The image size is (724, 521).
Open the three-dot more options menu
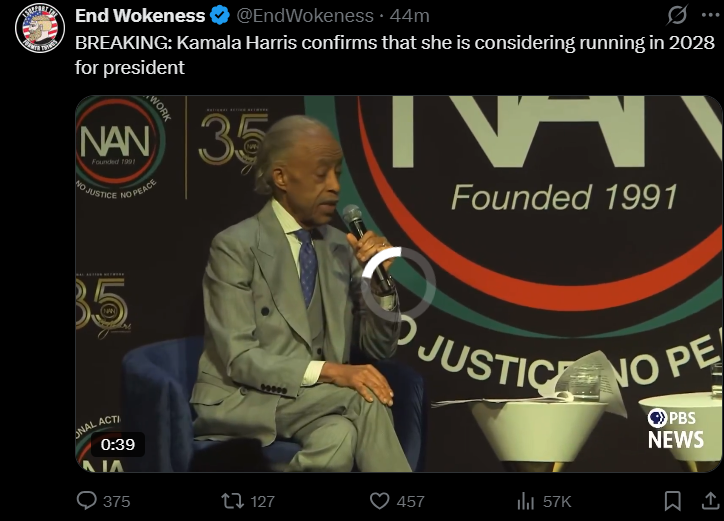point(710,15)
